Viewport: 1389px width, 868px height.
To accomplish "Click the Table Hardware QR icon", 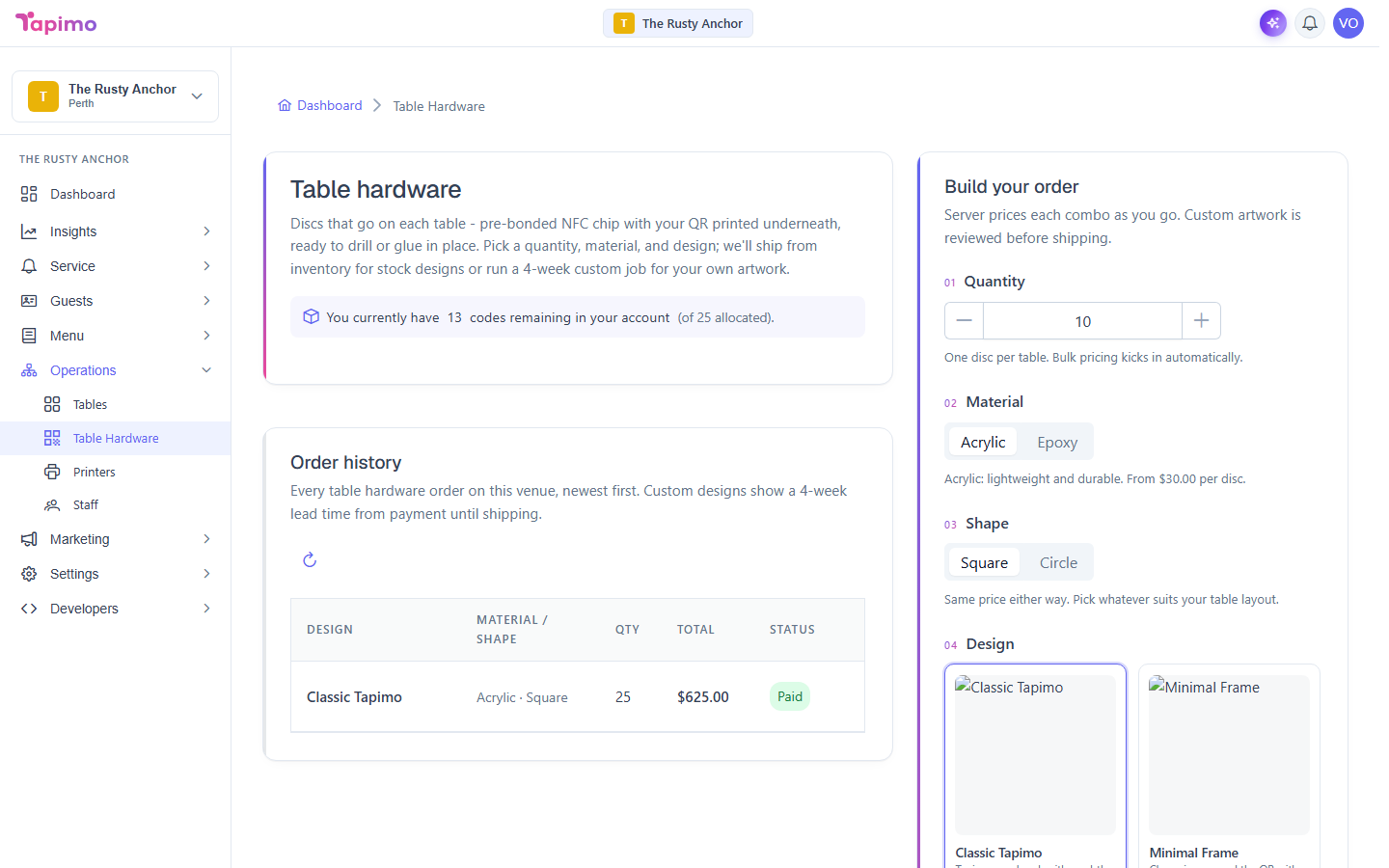I will pyautogui.click(x=52, y=438).
